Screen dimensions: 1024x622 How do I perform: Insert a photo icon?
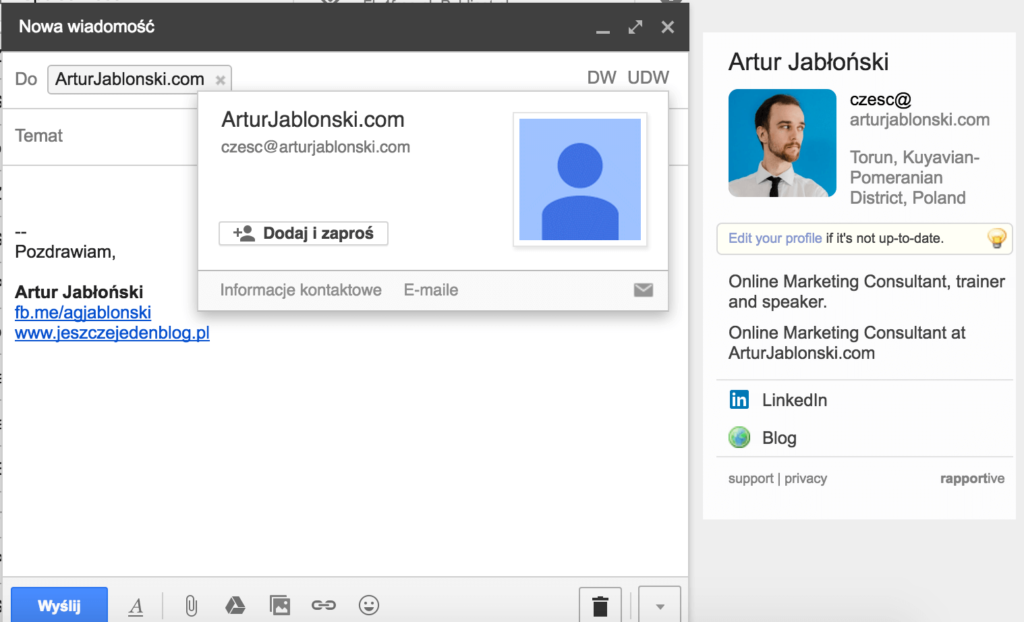click(x=280, y=606)
